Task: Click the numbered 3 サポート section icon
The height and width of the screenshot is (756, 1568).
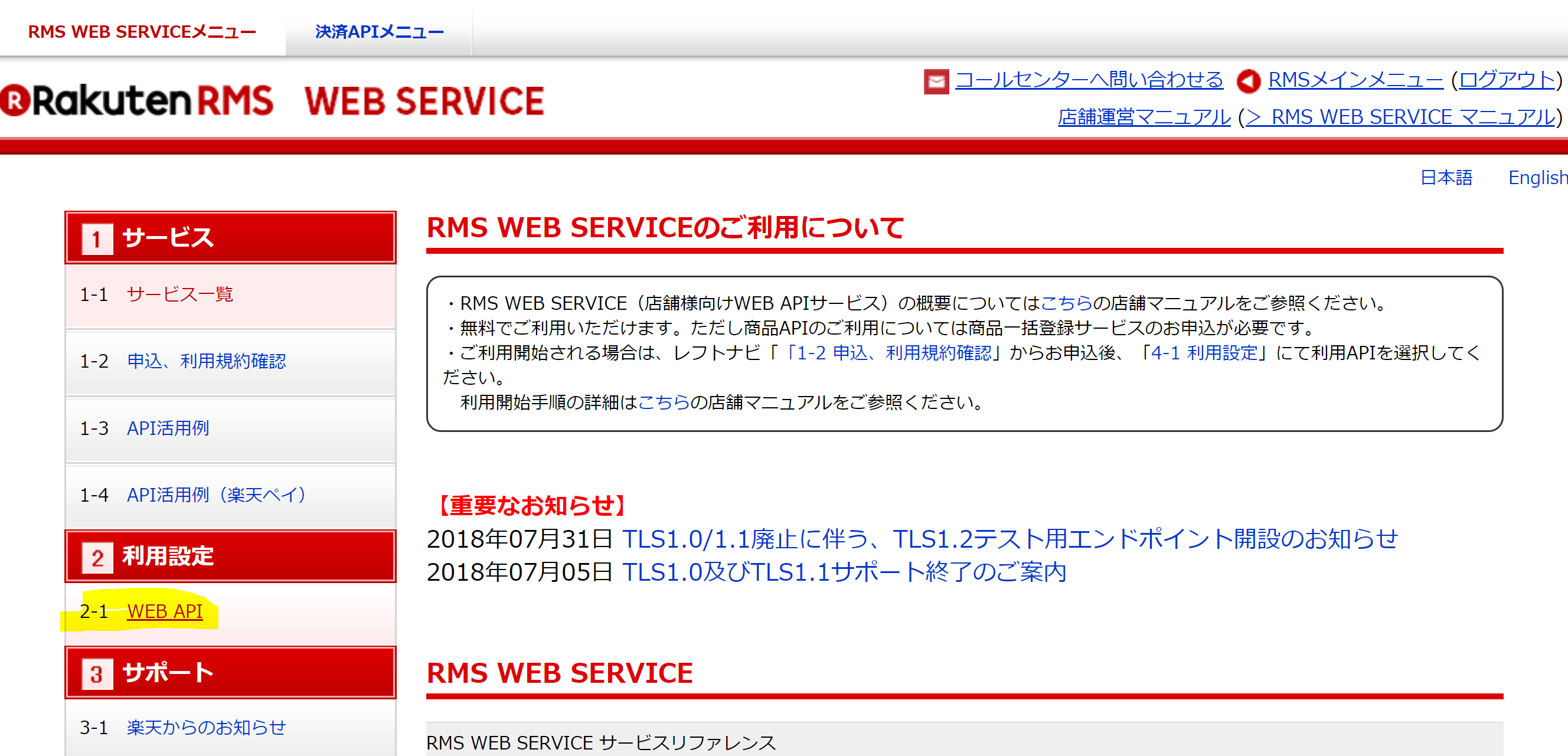Action: coord(97,674)
